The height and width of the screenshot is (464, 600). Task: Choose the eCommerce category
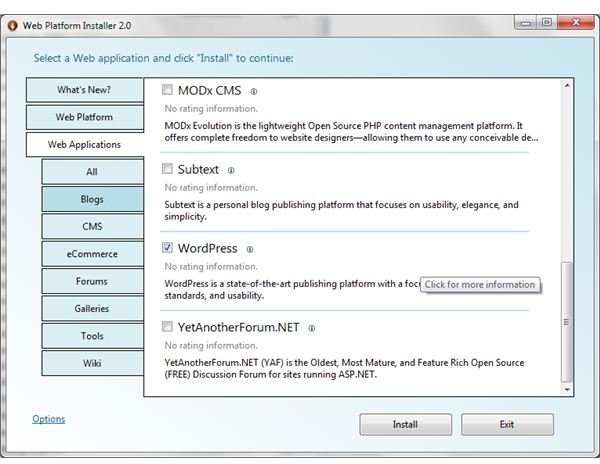[x=92, y=254]
